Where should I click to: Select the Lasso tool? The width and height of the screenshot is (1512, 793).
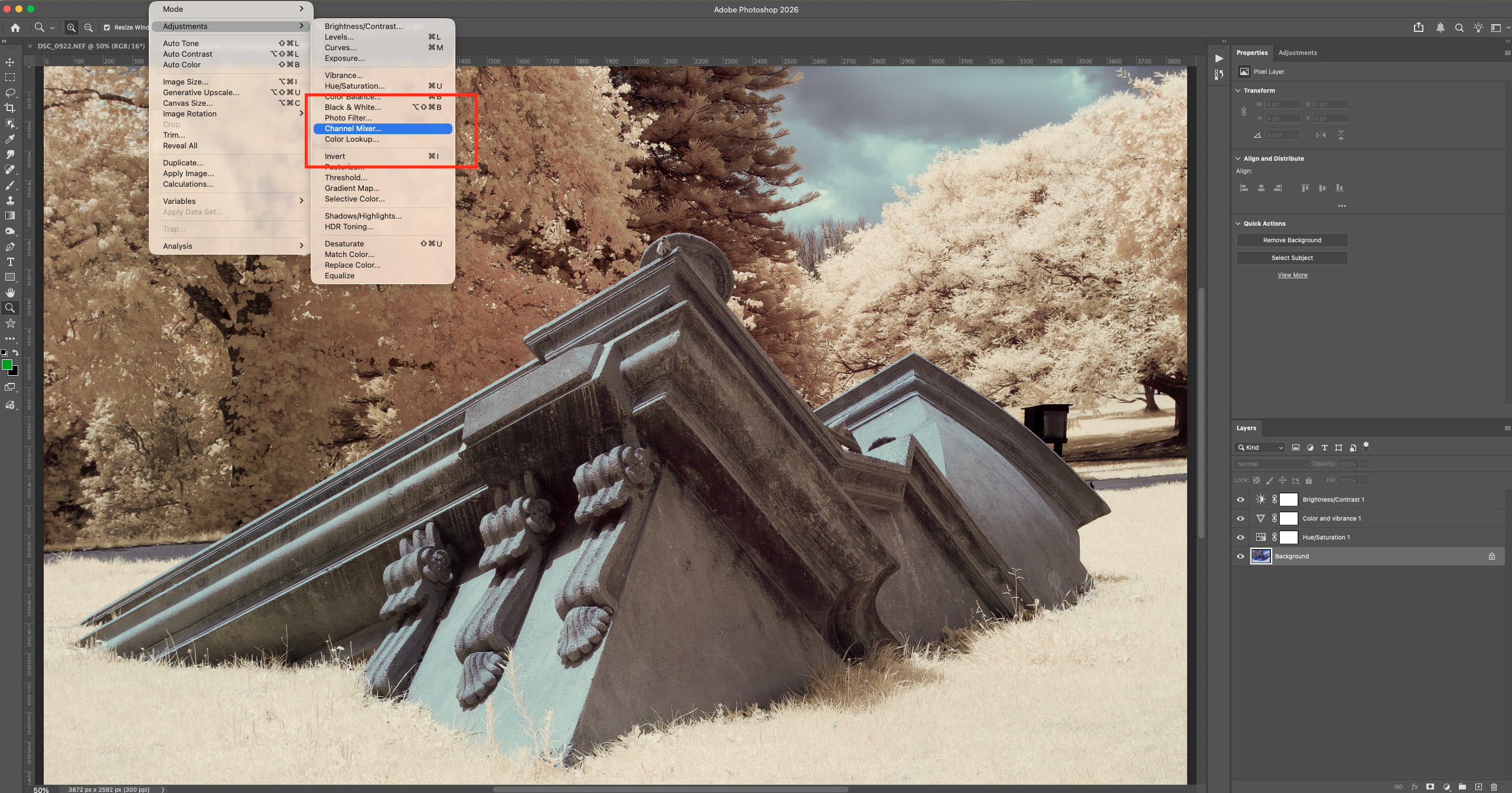pos(10,93)
